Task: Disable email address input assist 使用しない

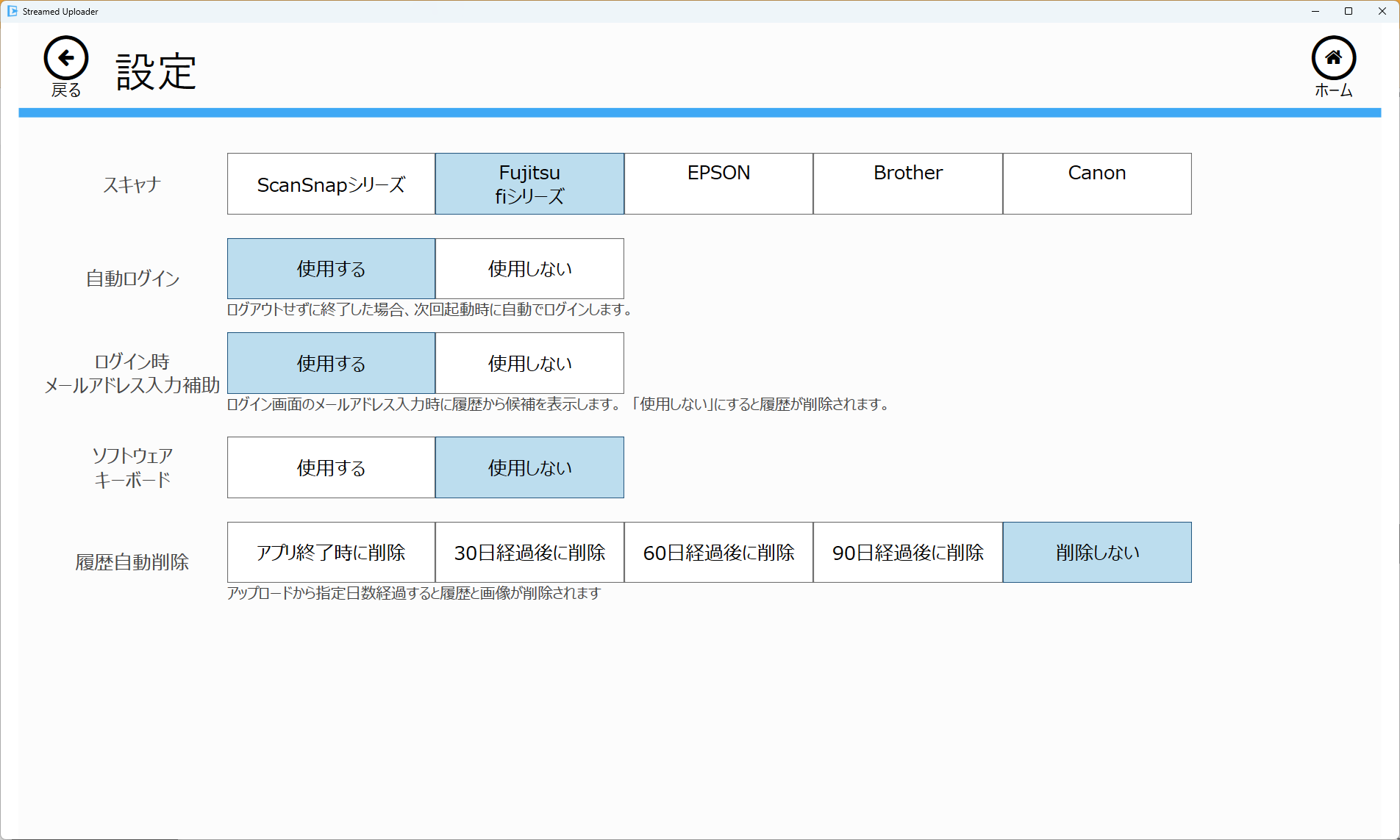Action: (529, 363)
